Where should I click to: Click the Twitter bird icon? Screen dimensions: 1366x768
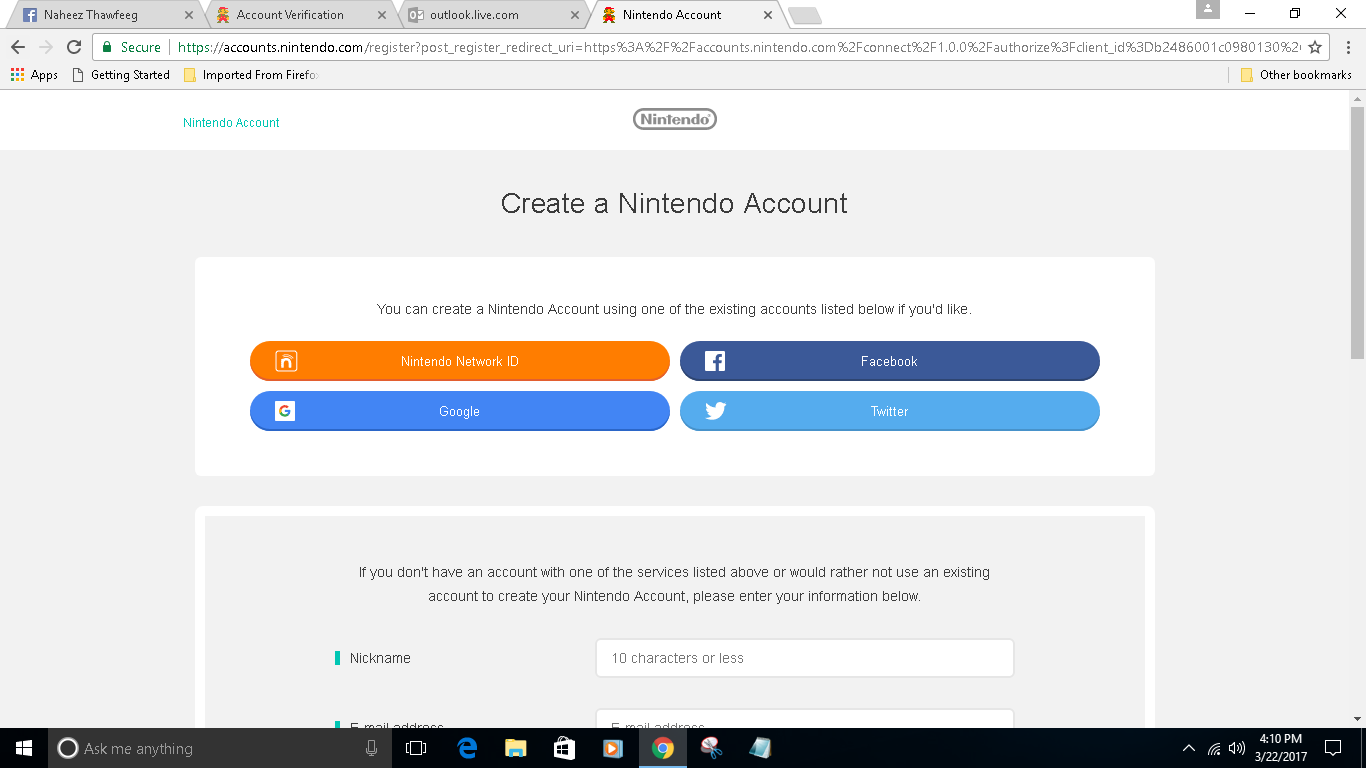pyautogui.click(x=715, y=411)
